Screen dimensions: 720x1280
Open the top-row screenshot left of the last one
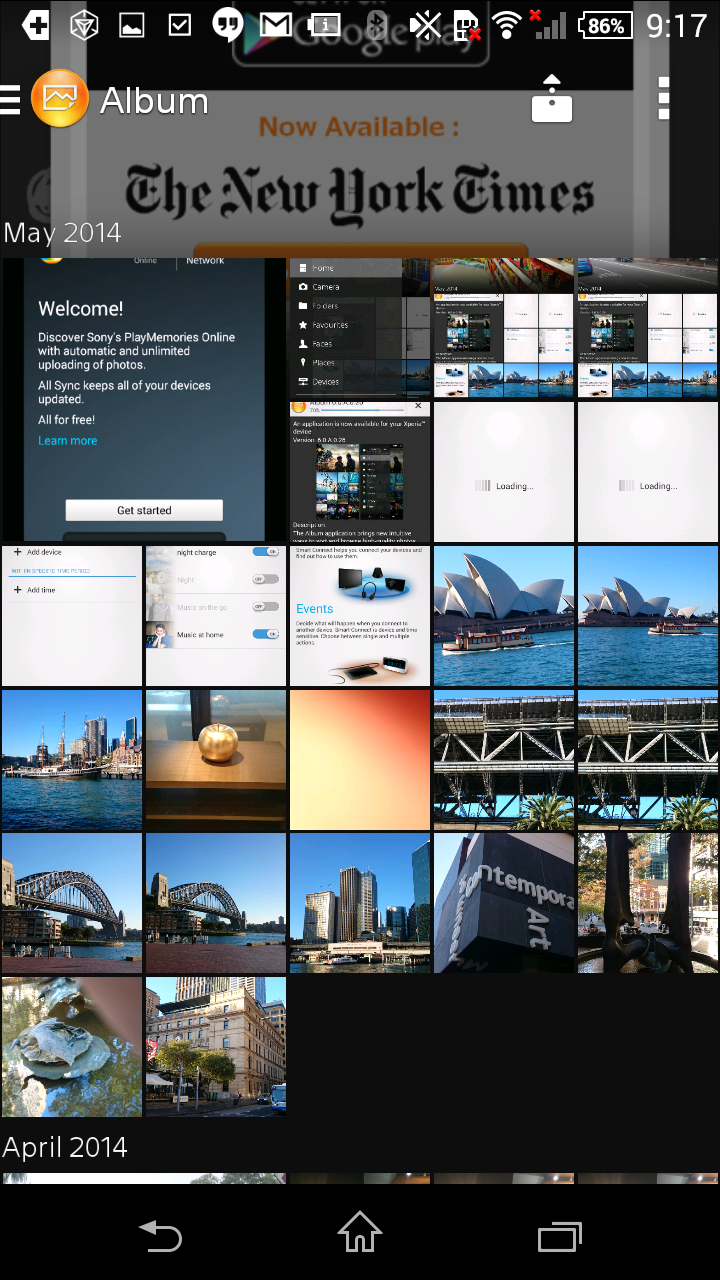tap(504, 328)
